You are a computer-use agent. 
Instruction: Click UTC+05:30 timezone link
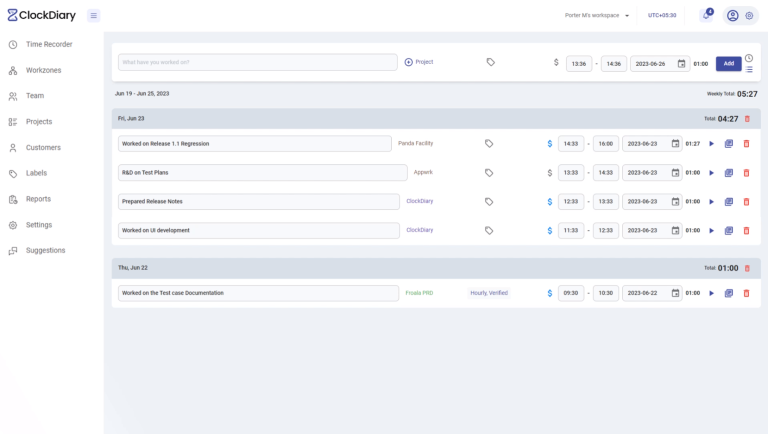tap(662, 16)
